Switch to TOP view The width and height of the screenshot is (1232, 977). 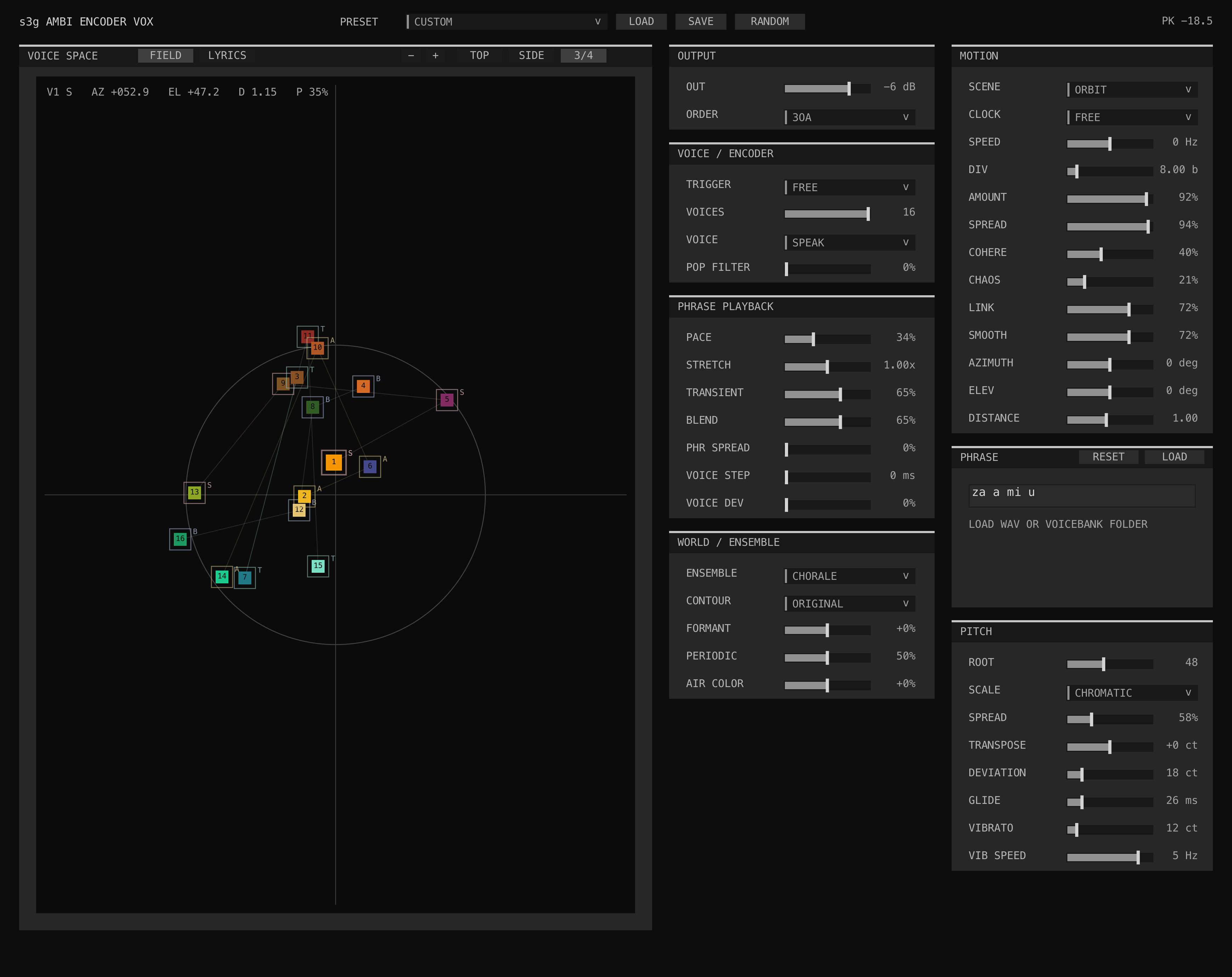pyautogui.click(x=479, y=56)
